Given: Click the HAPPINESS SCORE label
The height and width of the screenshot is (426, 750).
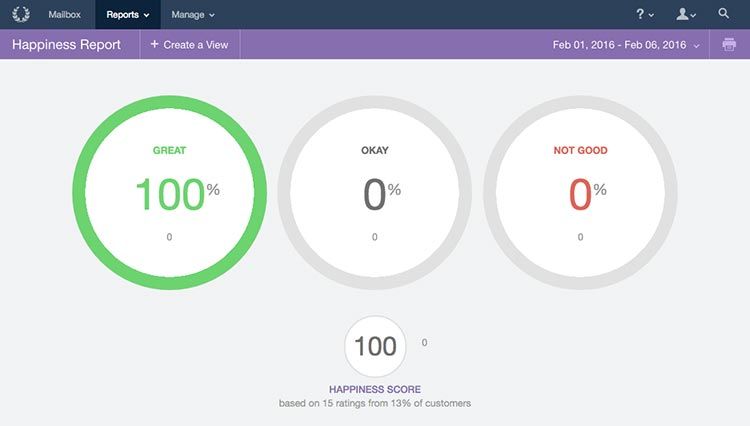Looking at the screenshot, I should coord(375,389).
